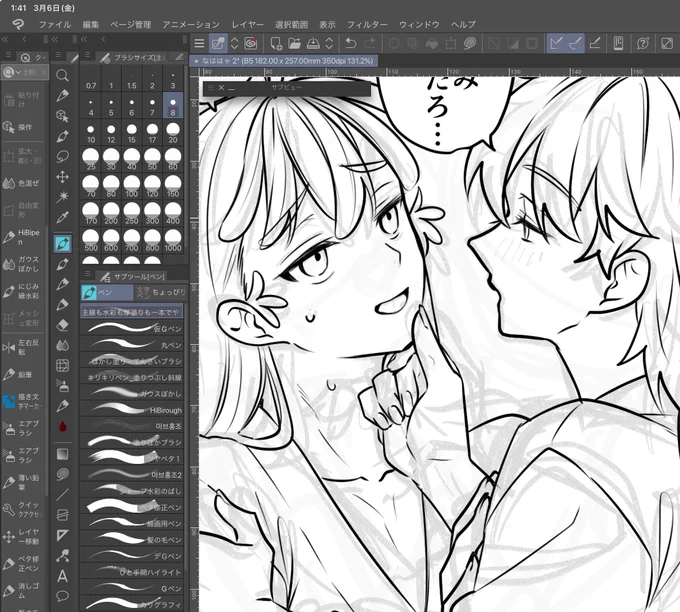
Task: Select the Operation object tool
Action: [x=62, y=116]
